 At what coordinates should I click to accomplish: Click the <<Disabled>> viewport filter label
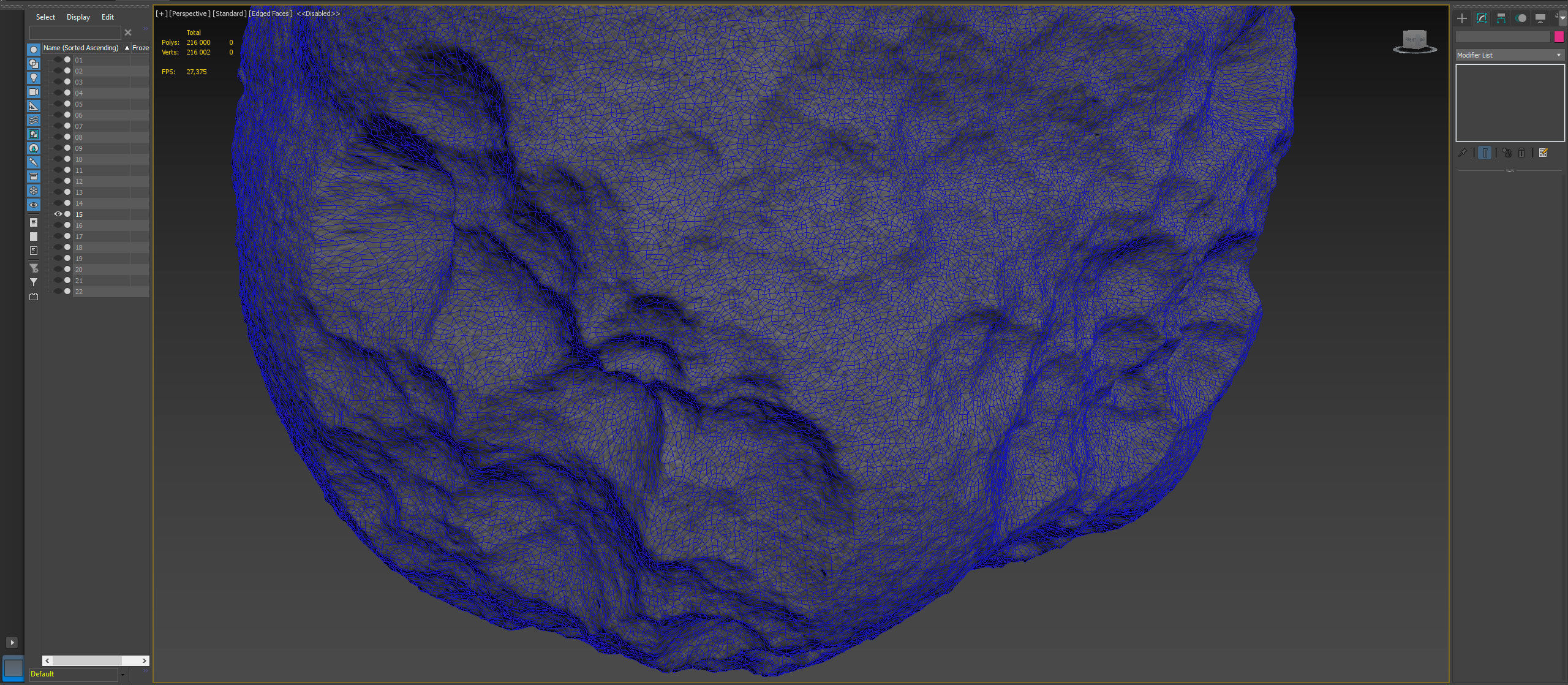(318, 13)
